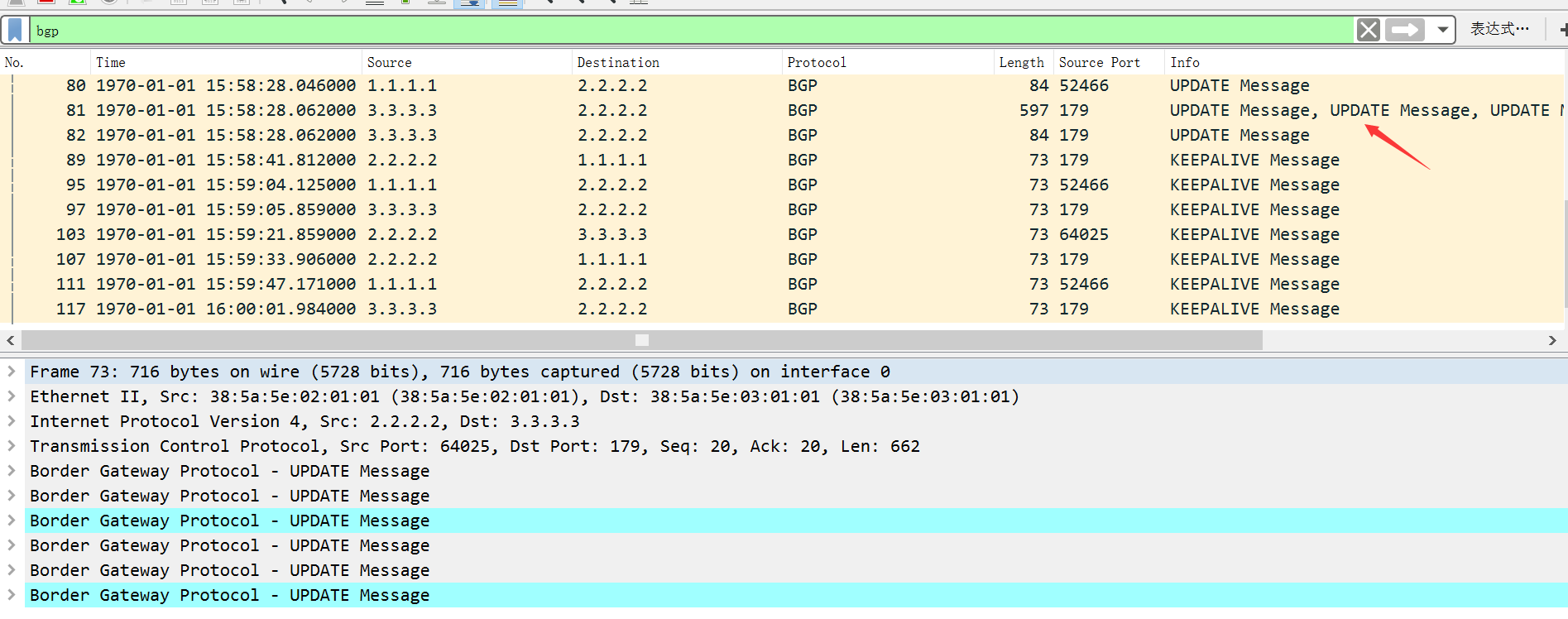Viewport: 1568px width, 619px height.
Task: Select packet 95 KEEPALIVE Message
Action: (782, 185)
